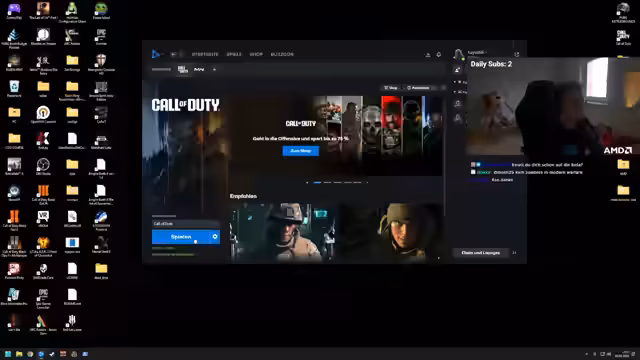Viewport: 640px width, 360px height.
Task: Select the active blue carousel indicator
Action: click(317, 182)
